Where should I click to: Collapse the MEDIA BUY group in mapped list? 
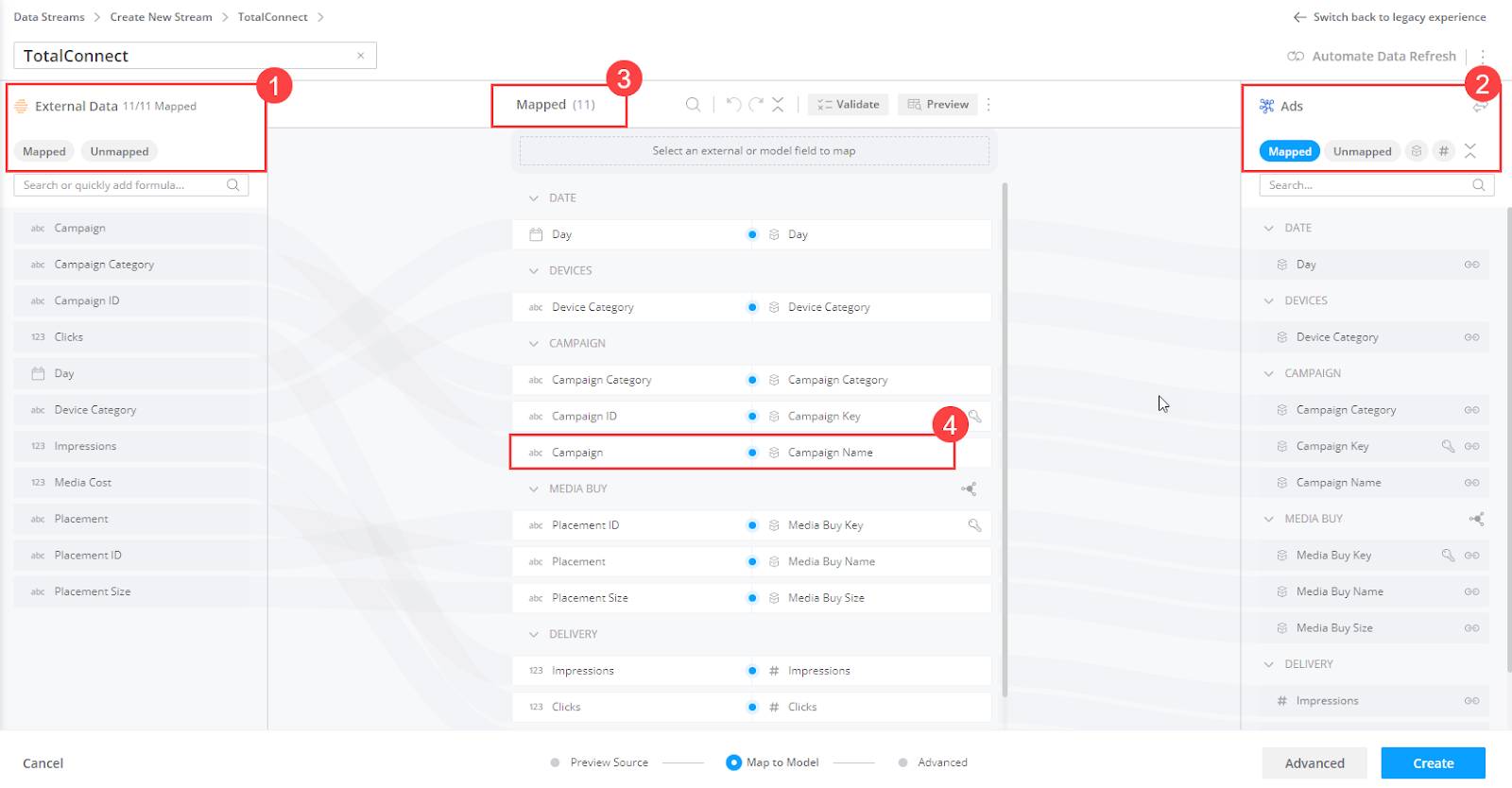[x=534, y=489]
